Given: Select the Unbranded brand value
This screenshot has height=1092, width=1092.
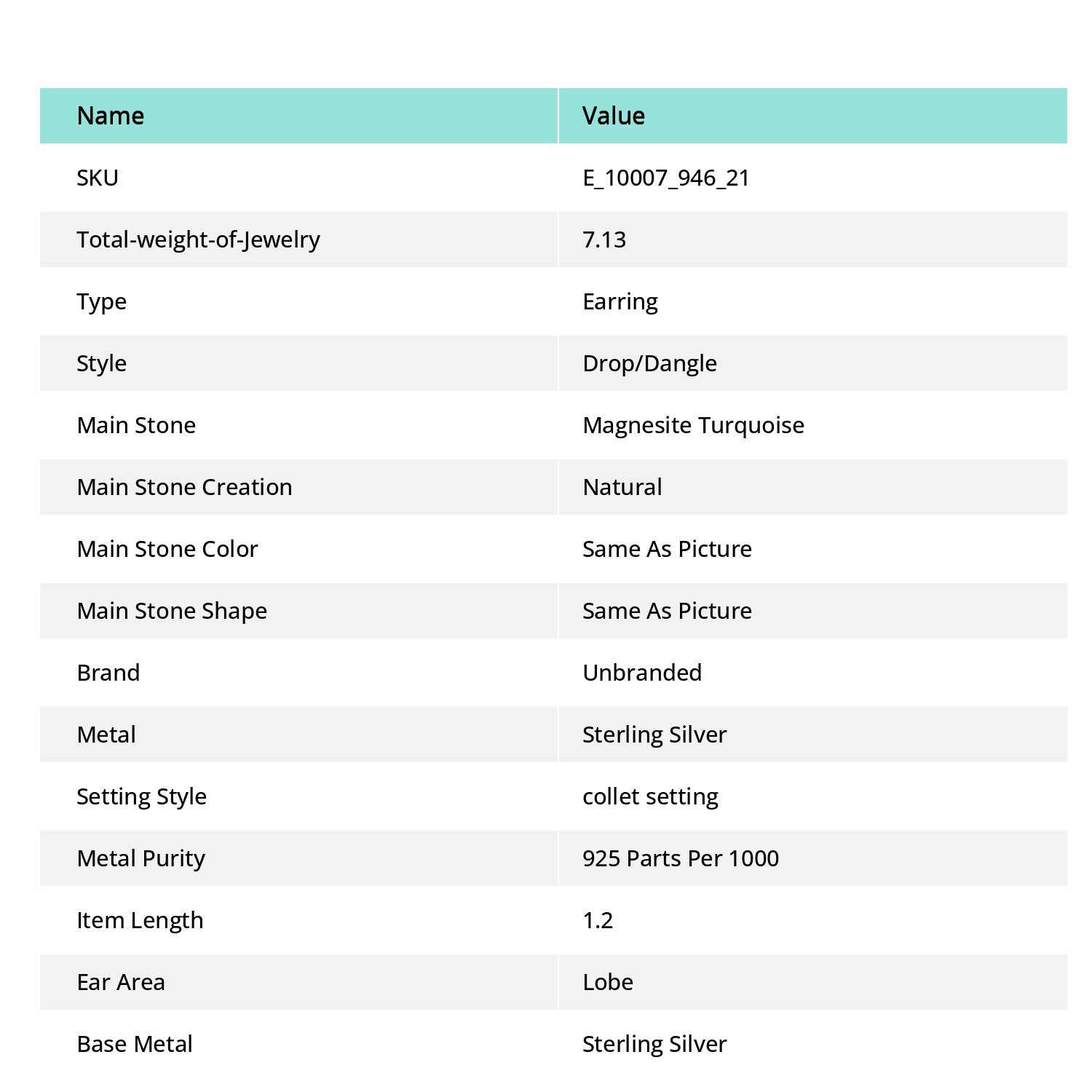Looking at the screenshot, I should pyautogui.click(x=642, y=673).
